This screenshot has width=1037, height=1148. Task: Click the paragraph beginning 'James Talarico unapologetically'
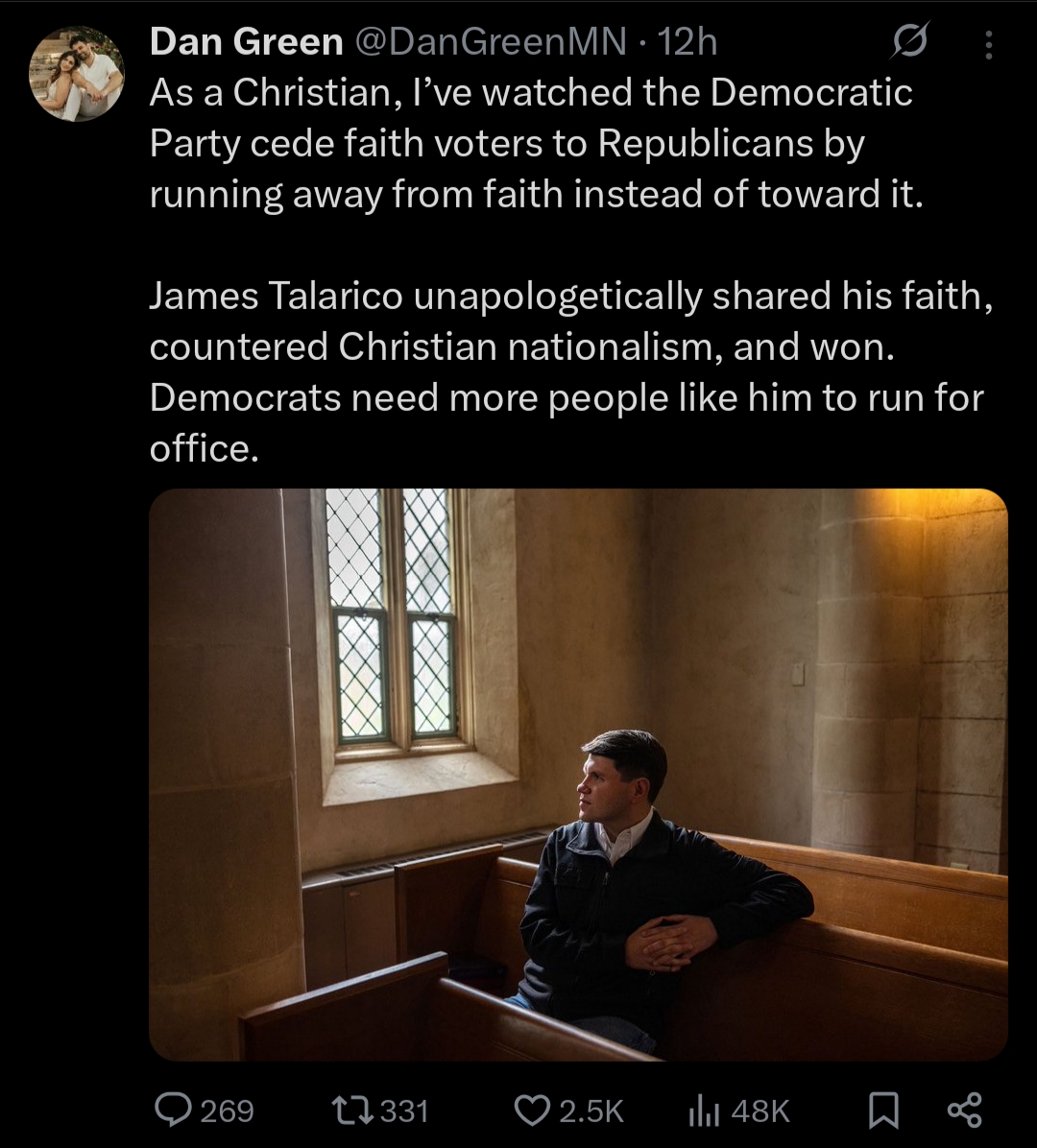coord(571,371)
